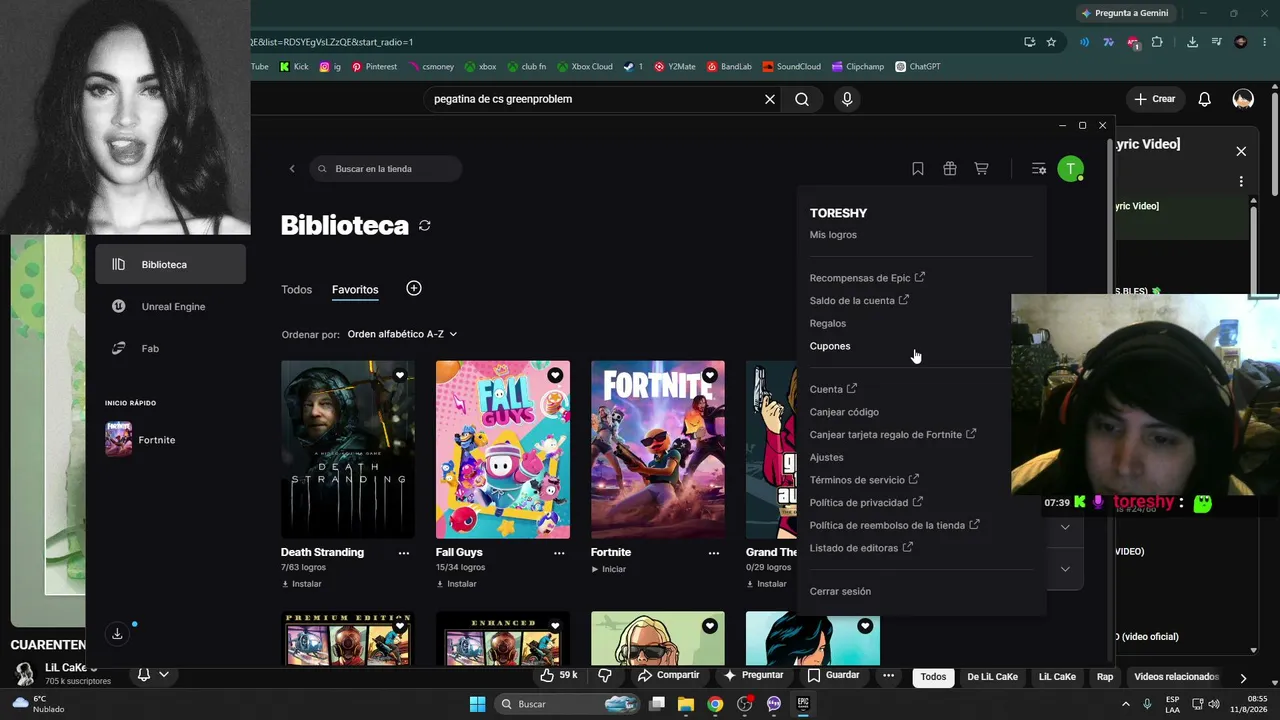Open Recompensas de Epic link
This screenshot has width=1280, height=720.
(x=867, y=278)
